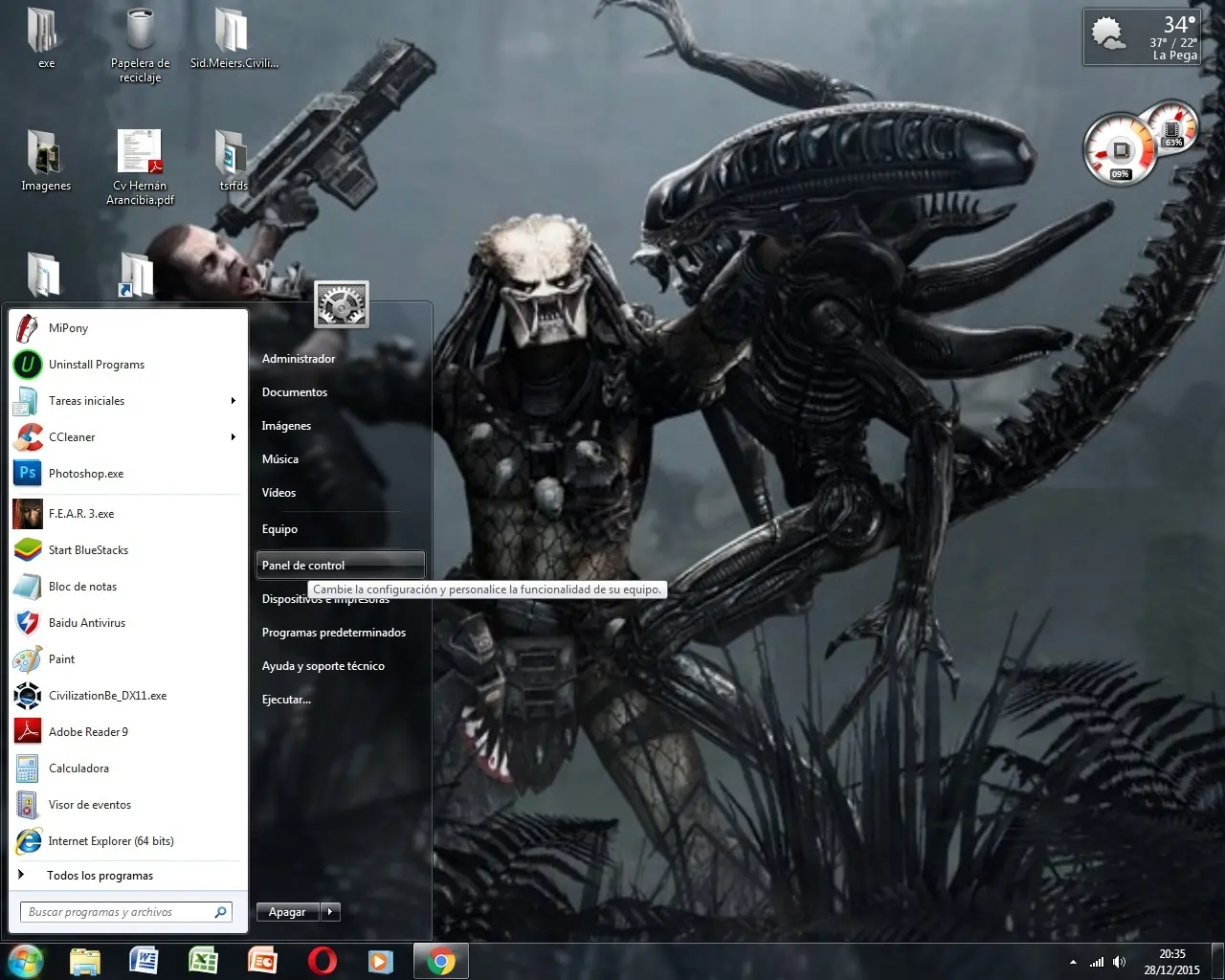Open Ayuda y soporte técnico
Screen dimensions: 1225x980
(x=323, y=666)
